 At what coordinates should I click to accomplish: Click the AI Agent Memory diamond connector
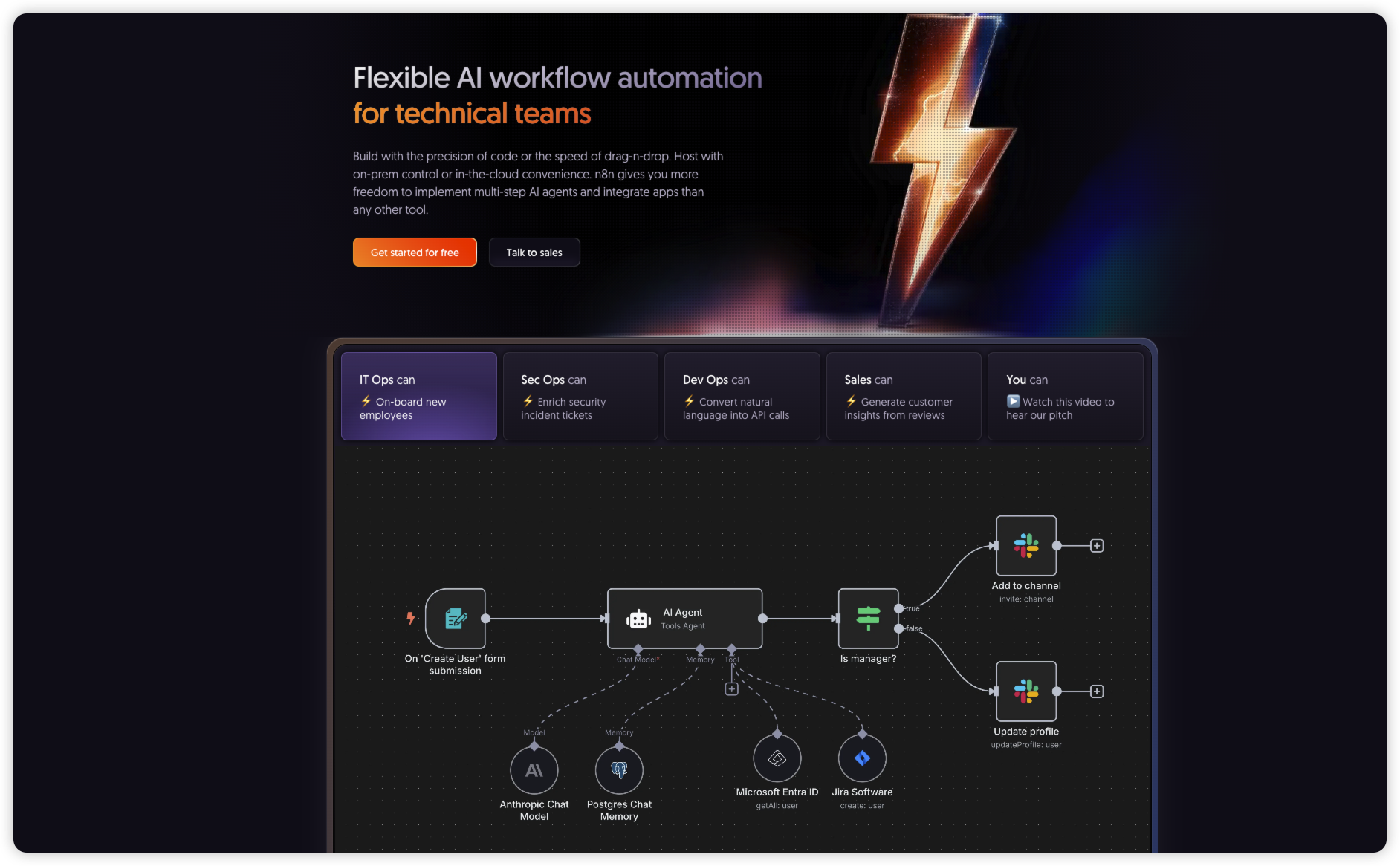click(700, 649)
